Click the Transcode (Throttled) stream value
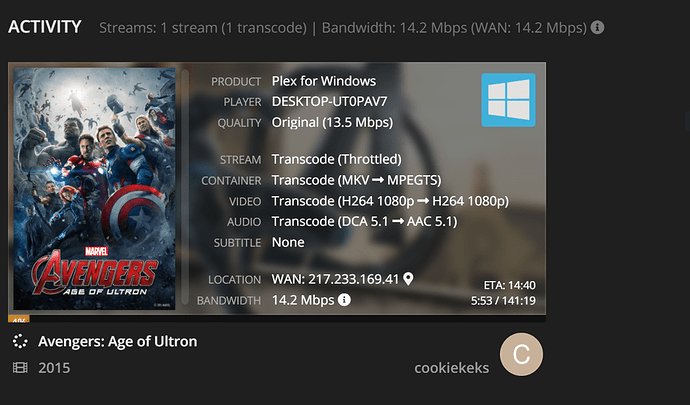The width and height of the screenshot is (690, 405). (336, 160)
